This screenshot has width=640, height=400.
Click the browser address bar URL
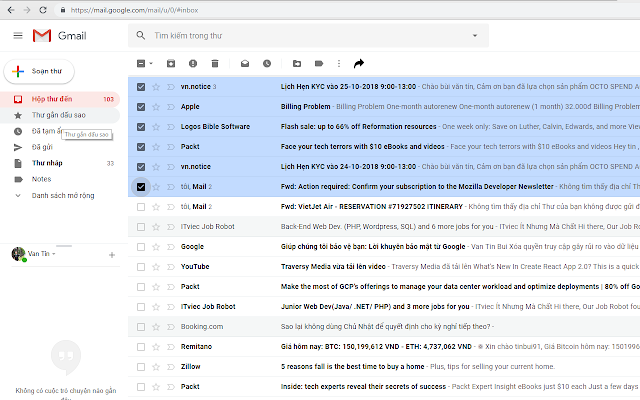[134, 10]
